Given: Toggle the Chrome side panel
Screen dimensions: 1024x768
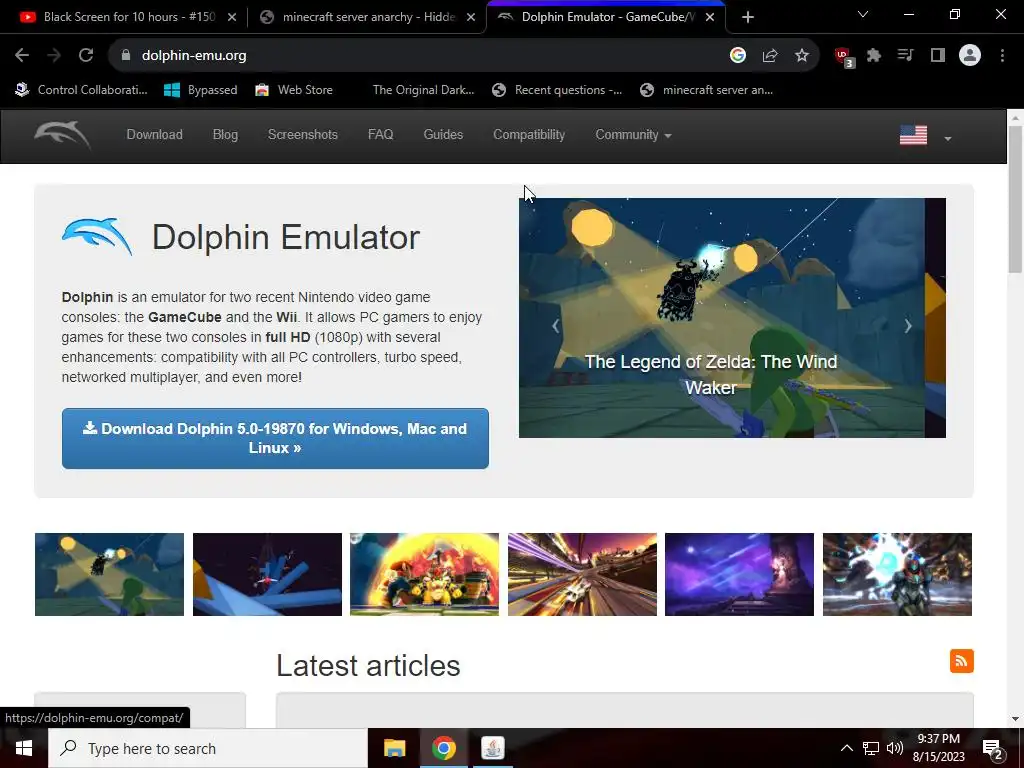Looking at the screenshot, I should 938,56.
